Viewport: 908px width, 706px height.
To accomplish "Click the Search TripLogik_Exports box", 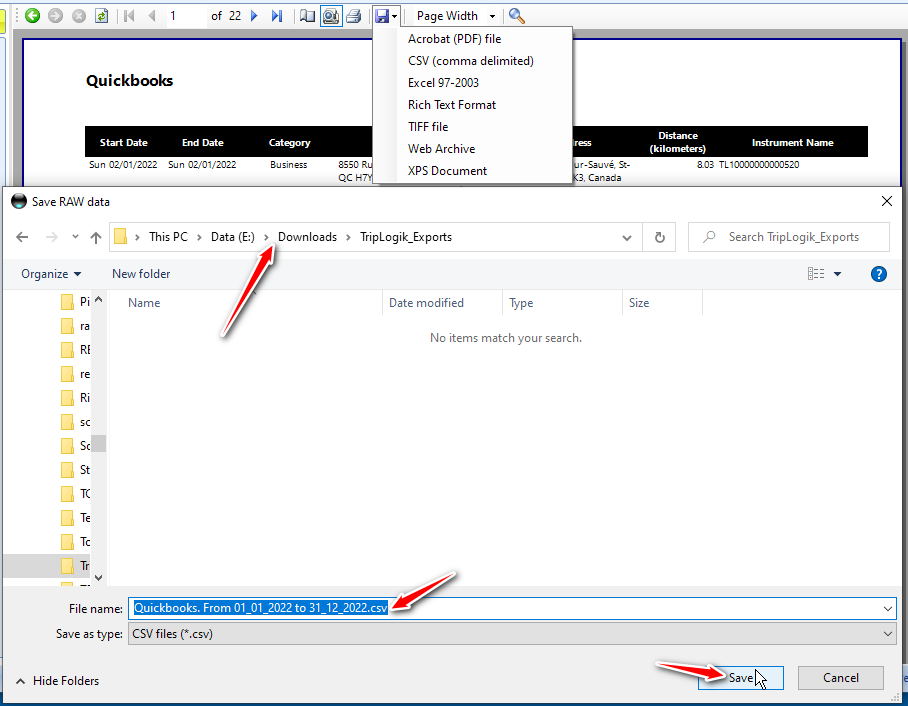I will coord(789,237).
